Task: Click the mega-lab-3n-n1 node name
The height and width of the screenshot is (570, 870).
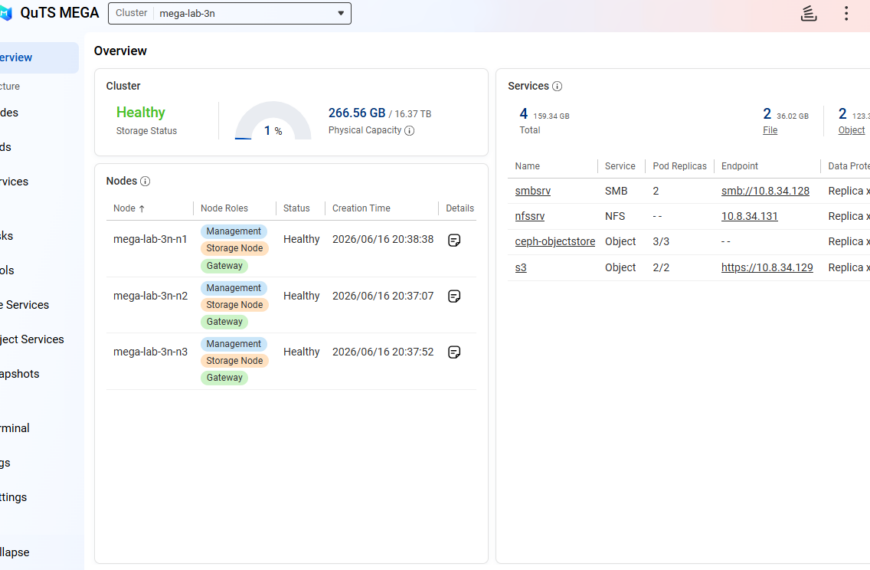Action: tap(150, 239)
